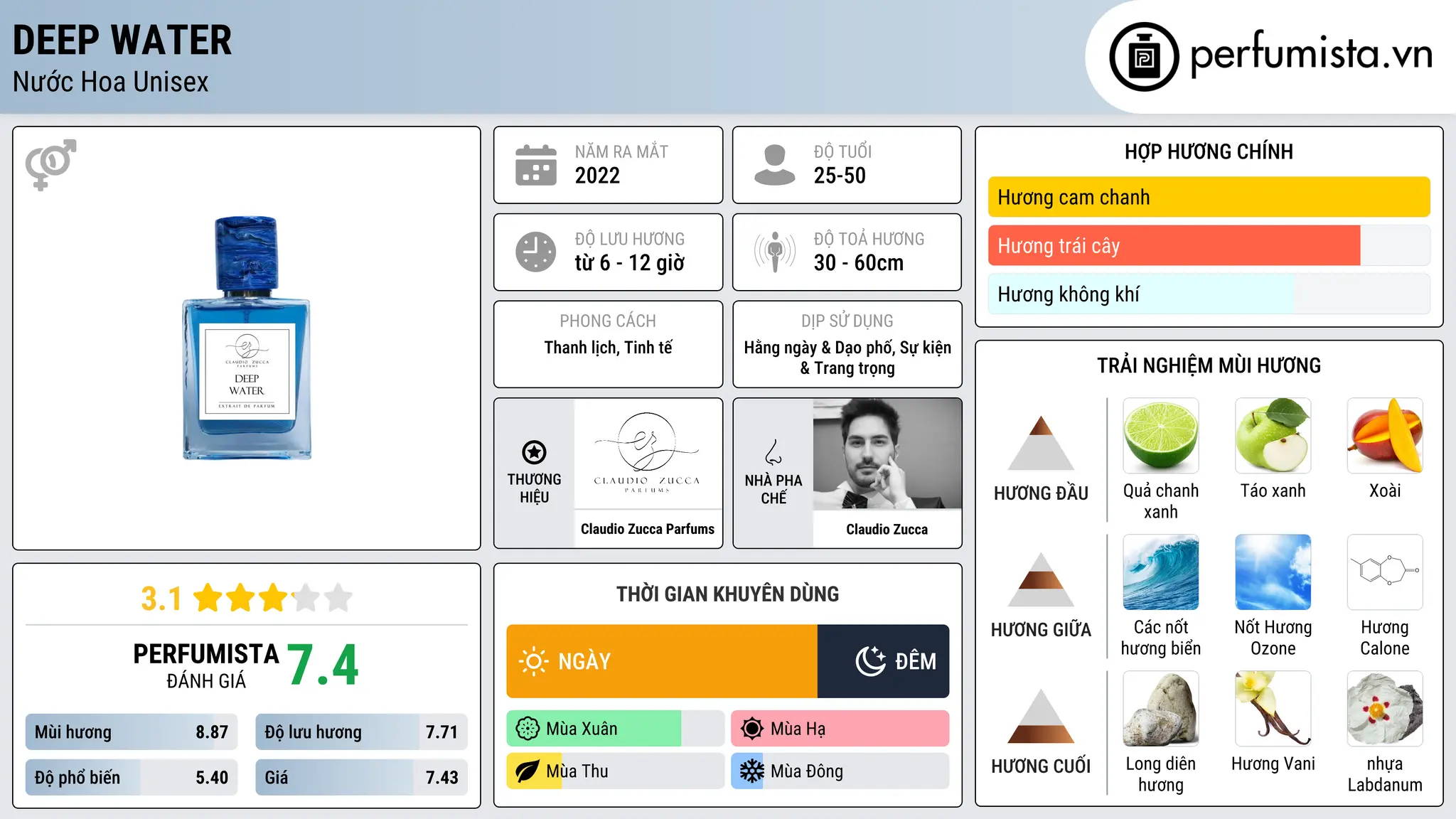The height and width of the screenshot is (819, 1456).
Task: Click the style text Thanh lịch, Tinh tế
Action: (609, 348)
